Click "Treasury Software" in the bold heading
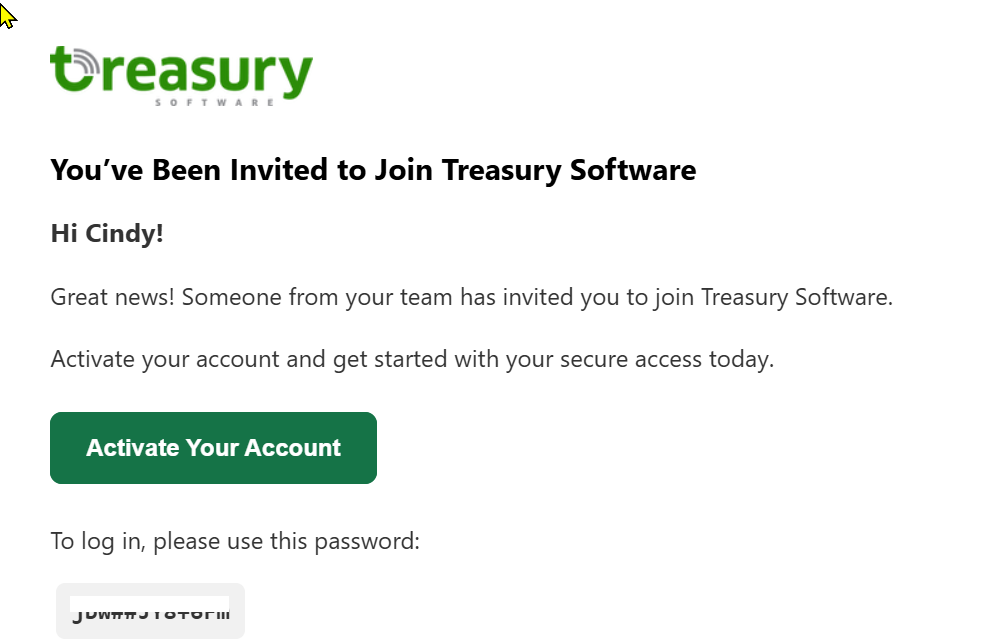Screen dimensions: 990x640 (568, 170)
